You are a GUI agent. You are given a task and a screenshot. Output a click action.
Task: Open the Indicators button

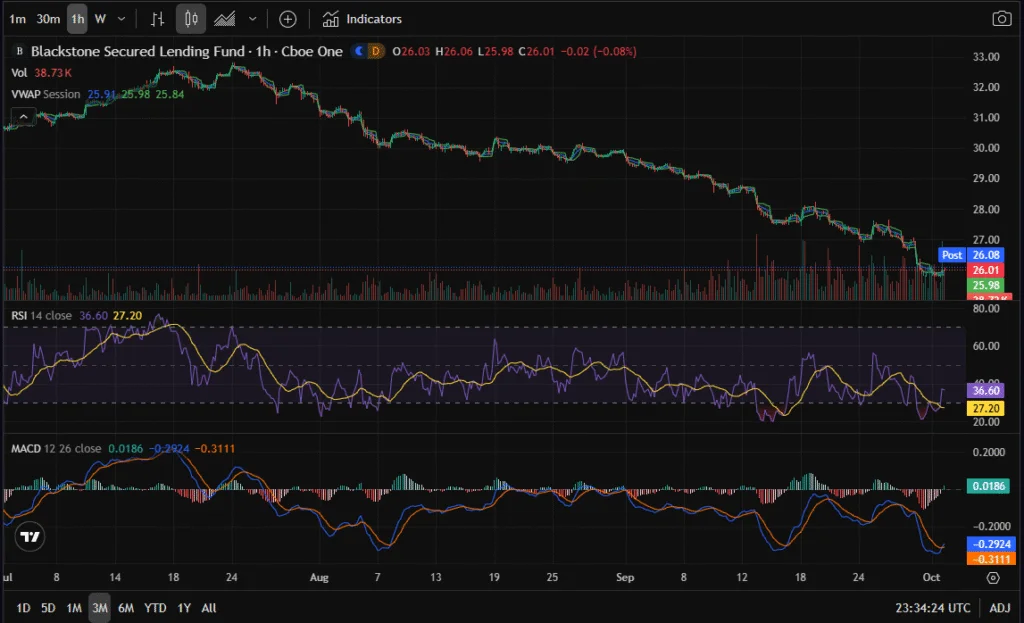(x=362, y=19)
